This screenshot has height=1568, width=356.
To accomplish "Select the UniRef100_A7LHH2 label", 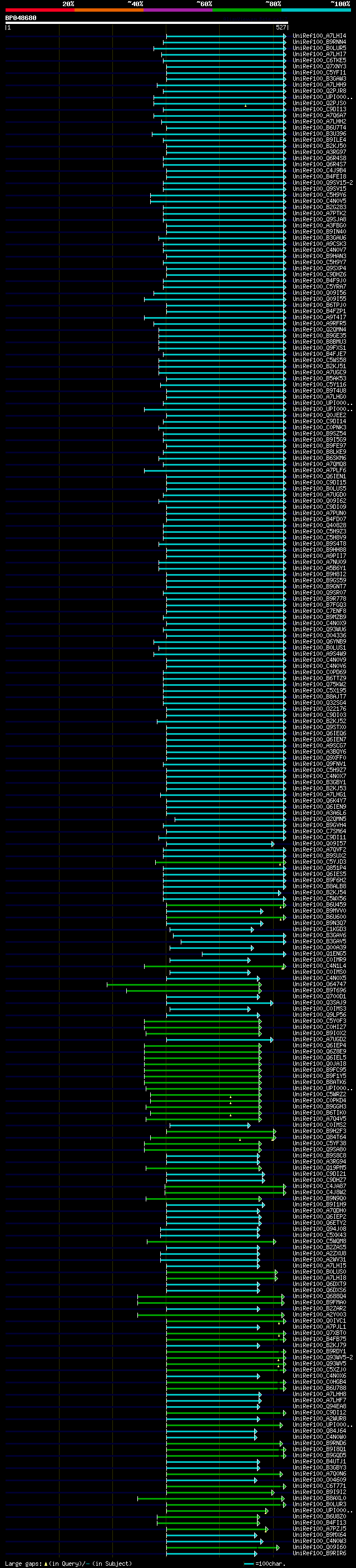I will (x=319, y=122).
